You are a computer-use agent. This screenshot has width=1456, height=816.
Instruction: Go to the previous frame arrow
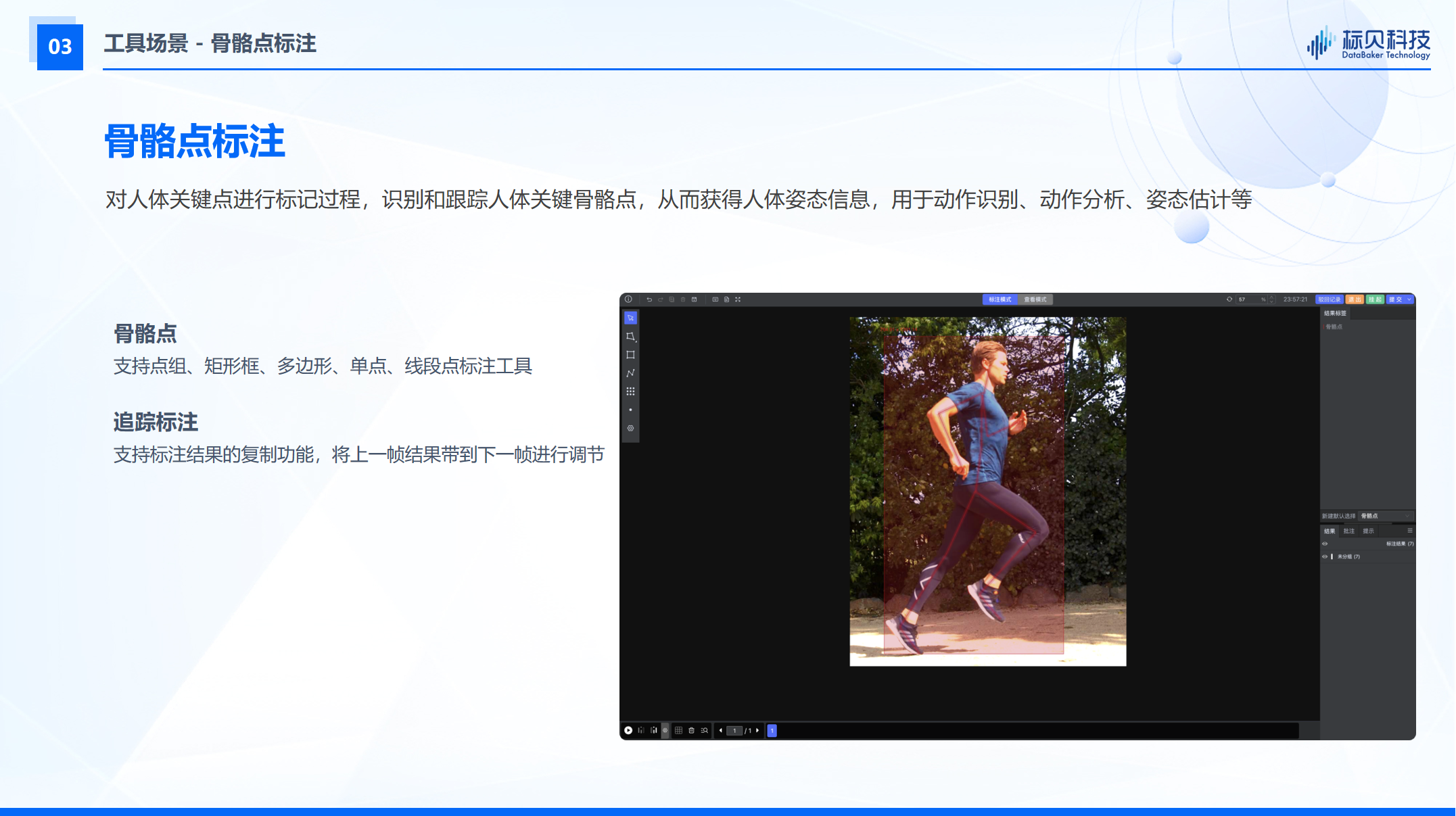(721, 730)
